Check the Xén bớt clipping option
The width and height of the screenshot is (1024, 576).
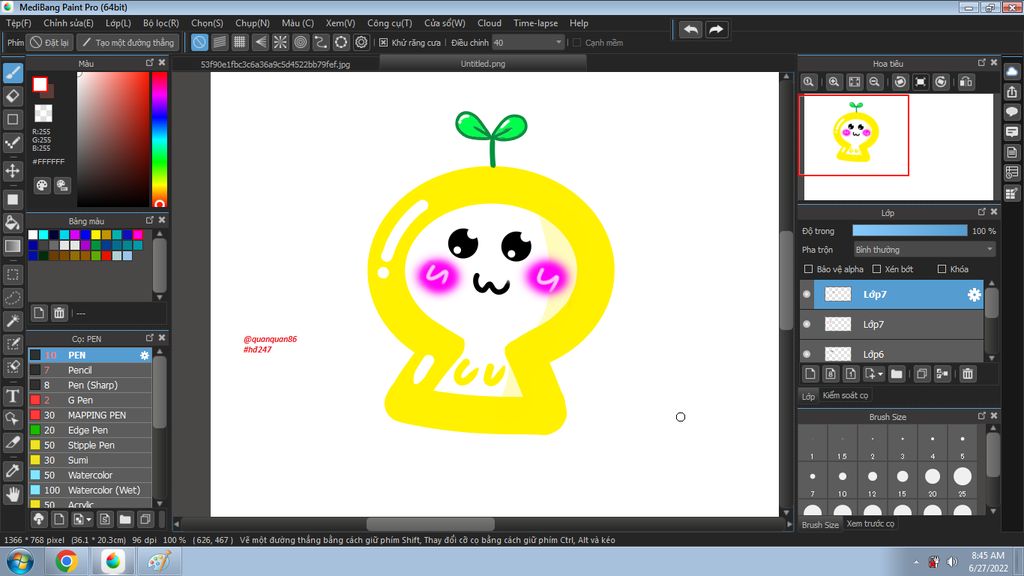pos(877,269)
